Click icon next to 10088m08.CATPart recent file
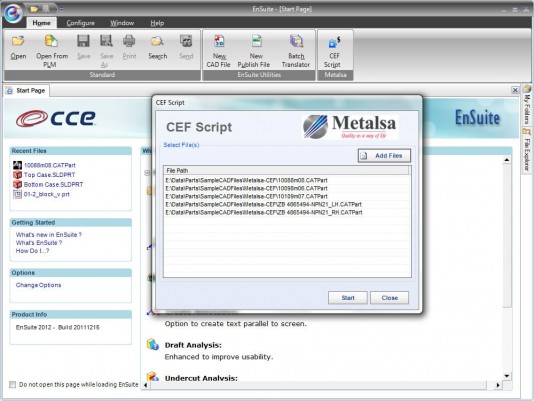The height and width of the screenshot is (401, 534). coord(17,165)
